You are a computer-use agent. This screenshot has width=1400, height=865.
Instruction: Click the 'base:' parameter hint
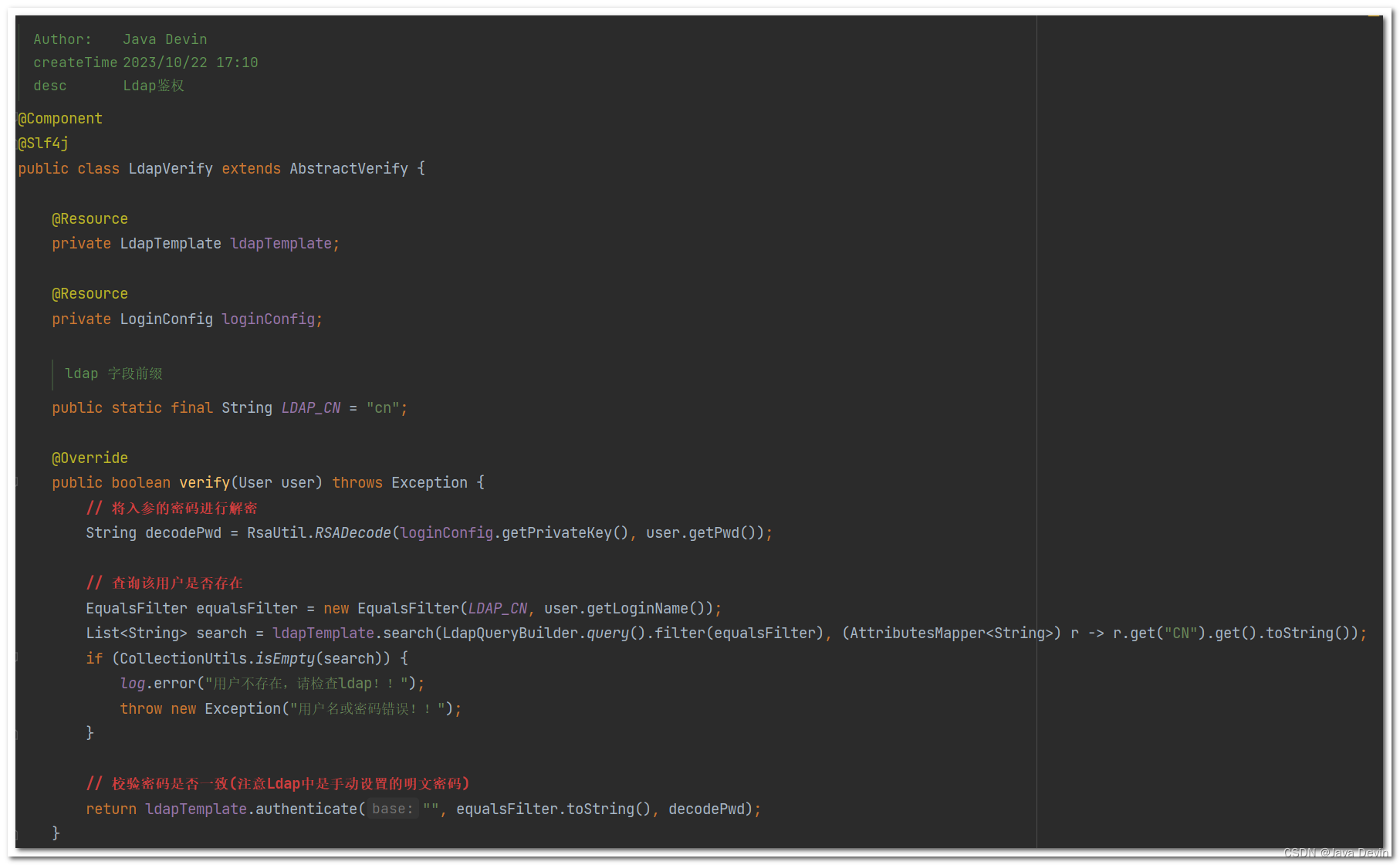click(393, 809)
